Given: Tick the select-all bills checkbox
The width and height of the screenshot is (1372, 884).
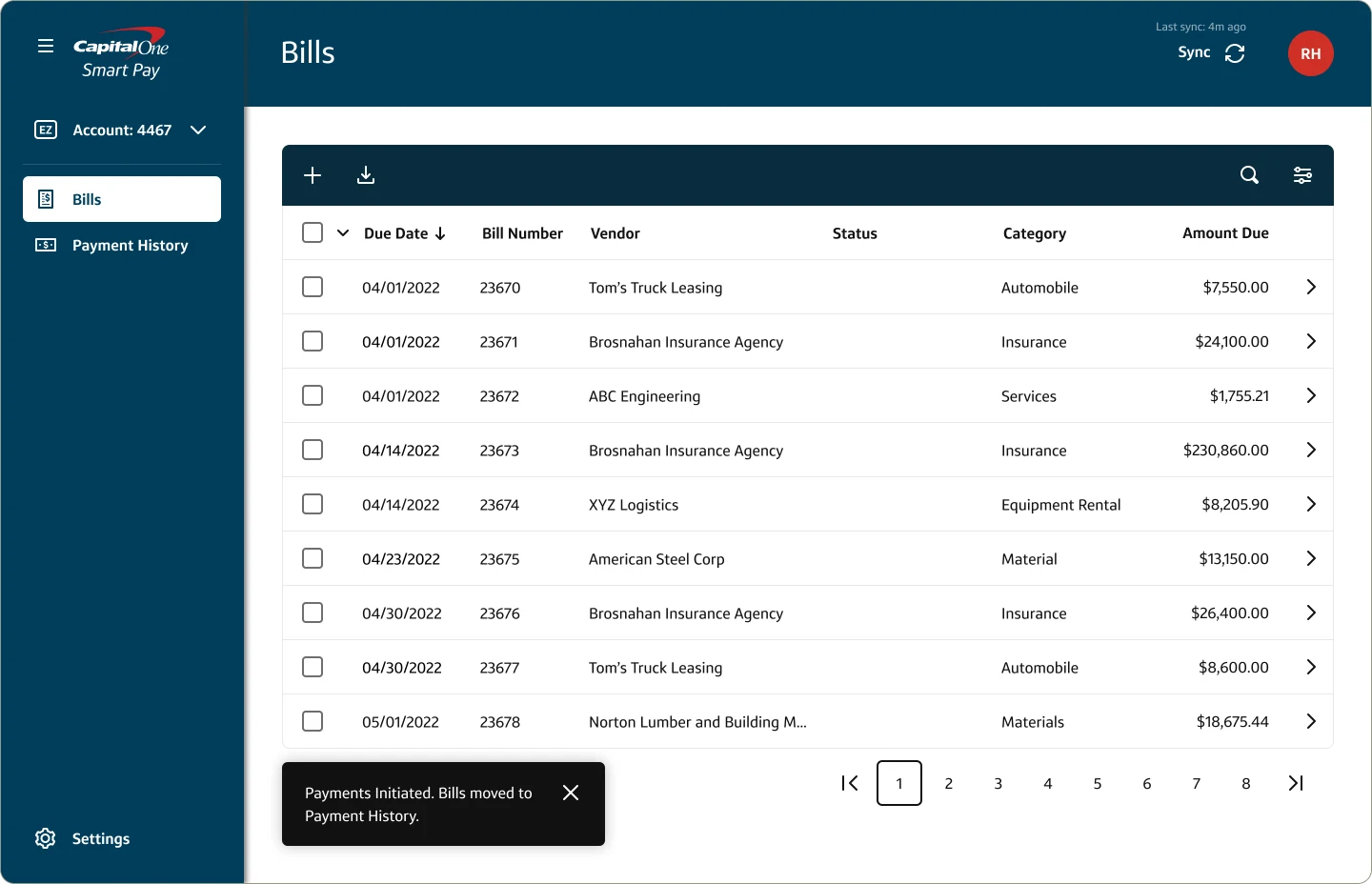Looking at the screenshot, I should click(x=313, y=232).
